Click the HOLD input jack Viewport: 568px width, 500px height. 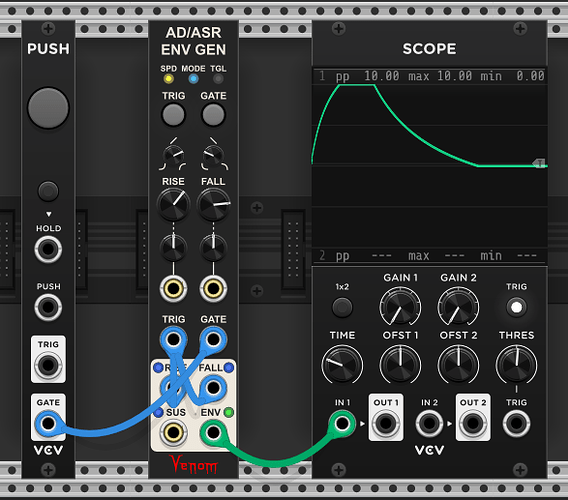tap(48, 249)
